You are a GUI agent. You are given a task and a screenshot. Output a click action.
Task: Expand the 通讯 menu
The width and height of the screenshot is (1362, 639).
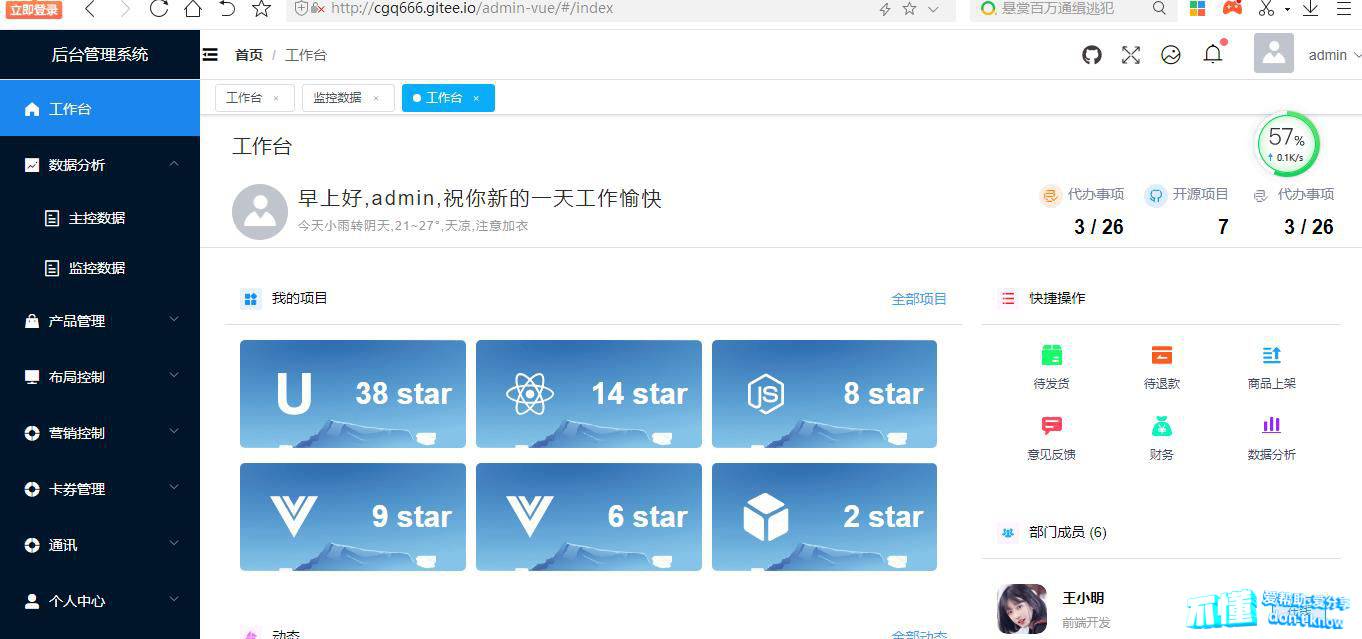(100, 545)
